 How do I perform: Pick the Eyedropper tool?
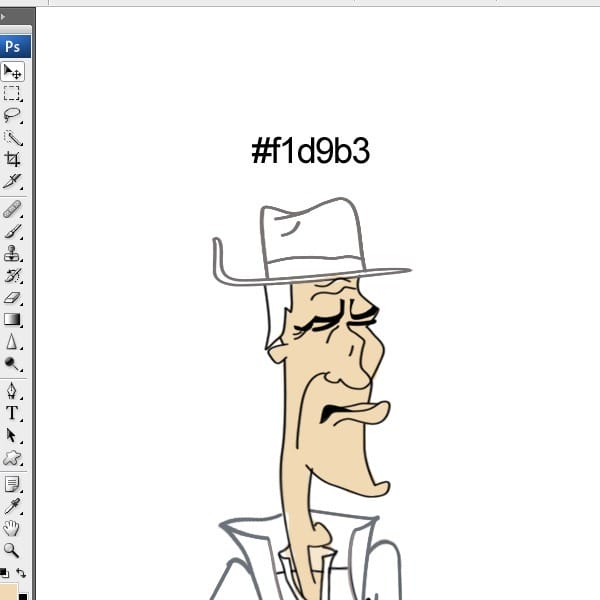click(12, 506)
